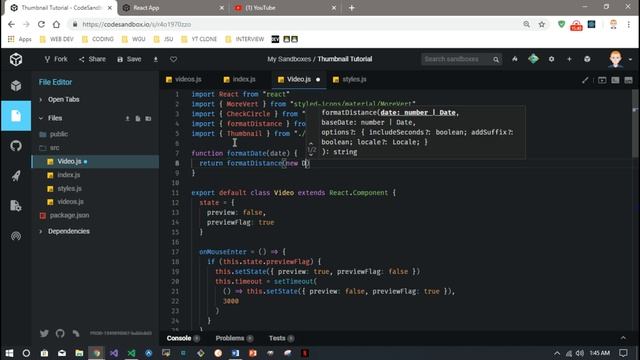
Task: Open Chrome three-dot menu
Action: (629, 24)
